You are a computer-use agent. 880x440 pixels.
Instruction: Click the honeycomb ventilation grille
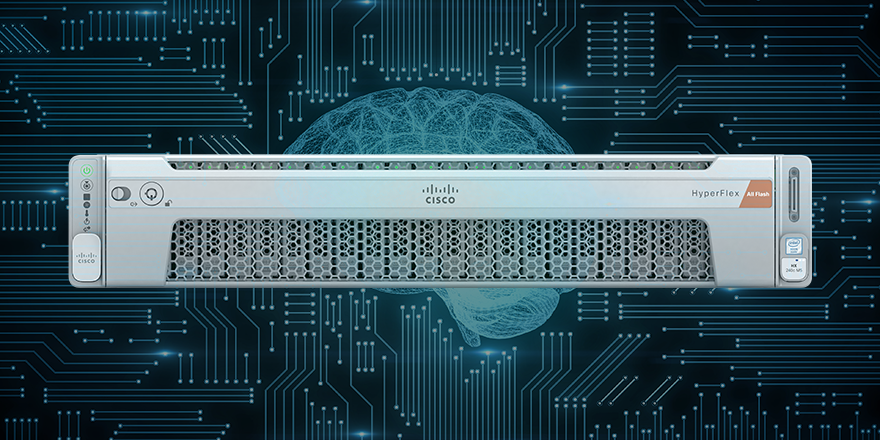pos(439,248)
